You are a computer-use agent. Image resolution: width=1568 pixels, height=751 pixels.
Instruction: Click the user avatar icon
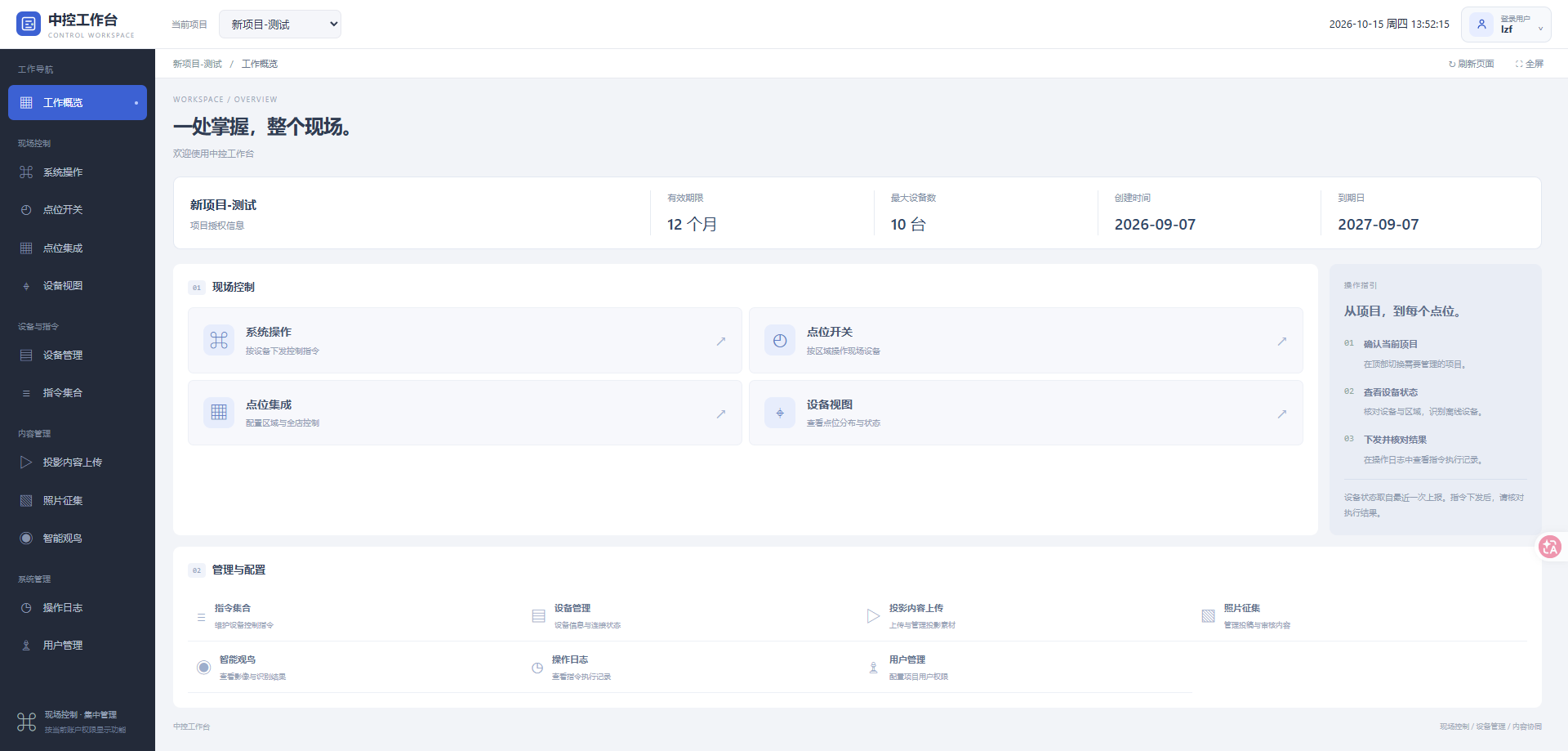pos(1481,25)
